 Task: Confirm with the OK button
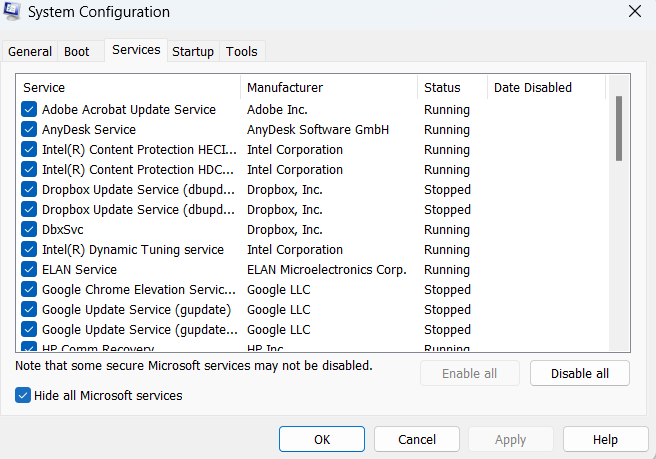pyautogui.click(x=322, y=439)
